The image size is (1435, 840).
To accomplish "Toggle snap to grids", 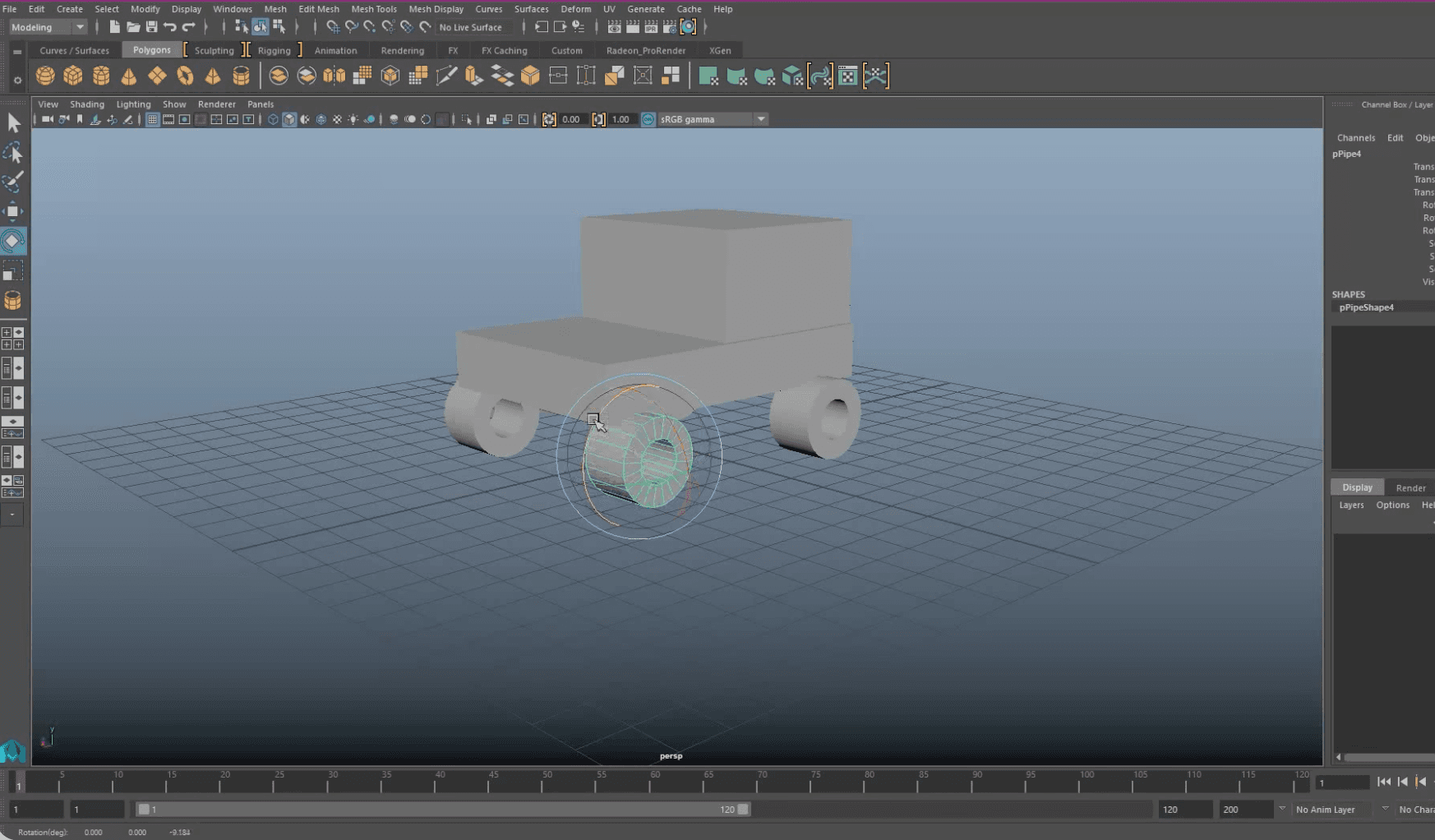I will [x=332, y=27].
